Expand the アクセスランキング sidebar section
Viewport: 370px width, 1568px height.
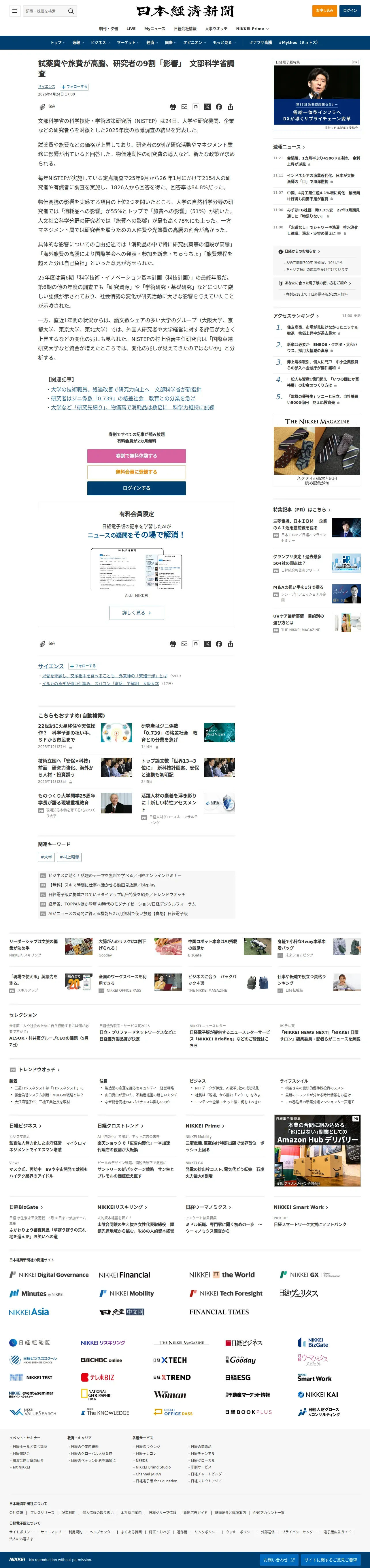point(296,316)
